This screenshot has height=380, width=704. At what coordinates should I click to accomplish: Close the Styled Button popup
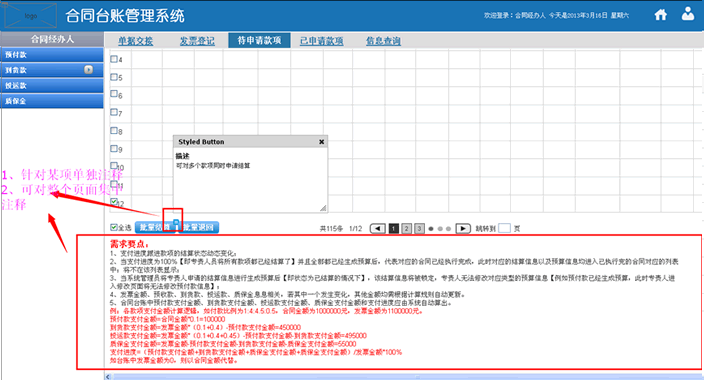coord(321,142)
